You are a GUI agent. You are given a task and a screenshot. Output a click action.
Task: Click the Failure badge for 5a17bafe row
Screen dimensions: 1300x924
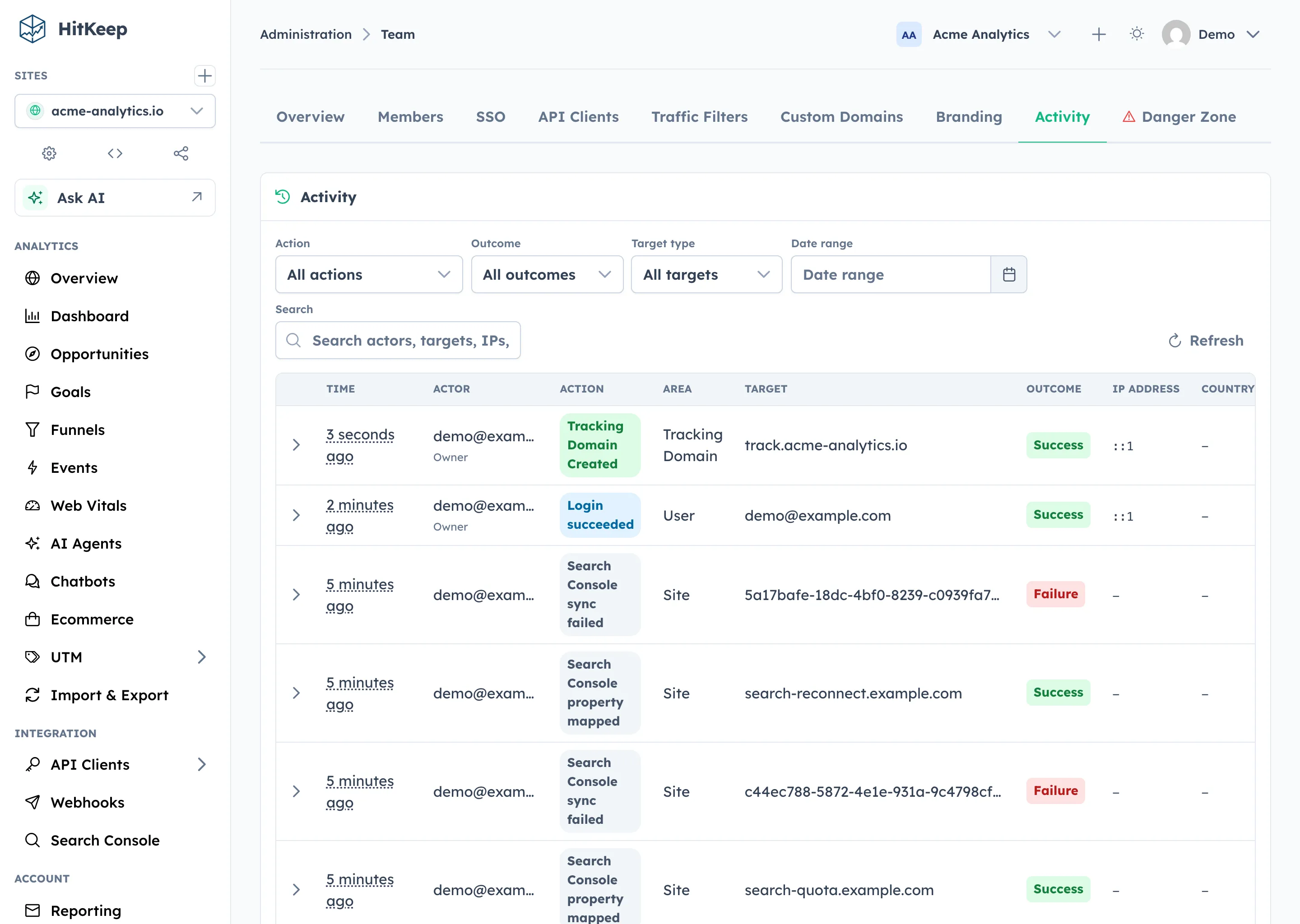[1055, 594]
